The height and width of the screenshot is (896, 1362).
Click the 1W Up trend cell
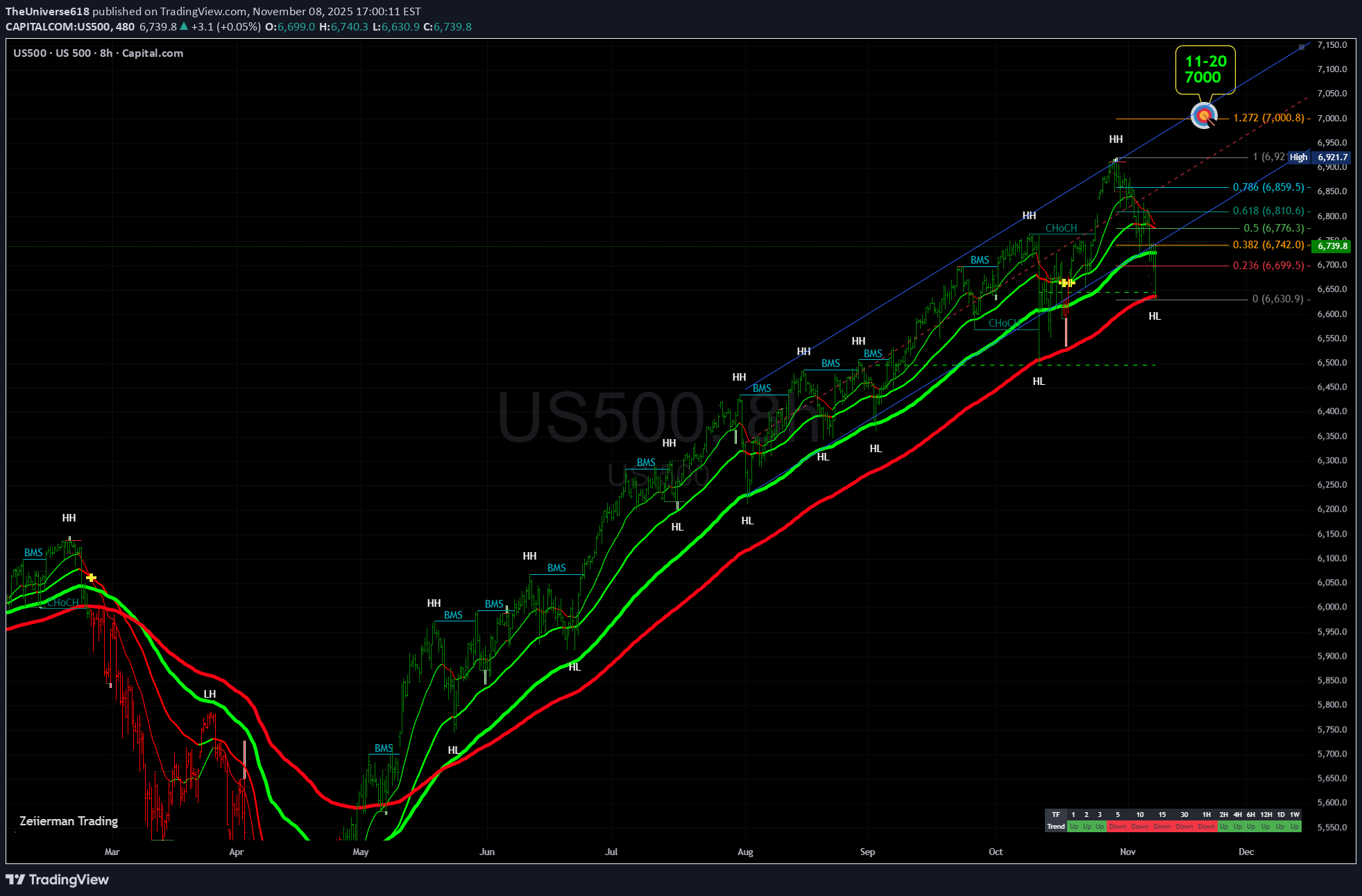click(1295, 827)
